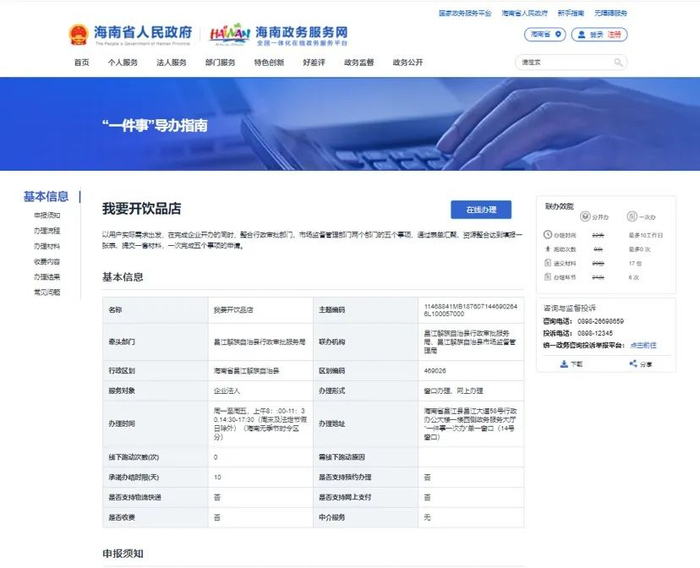Open the 个人服务 navigation menu
700x568 pixels.
122,63
